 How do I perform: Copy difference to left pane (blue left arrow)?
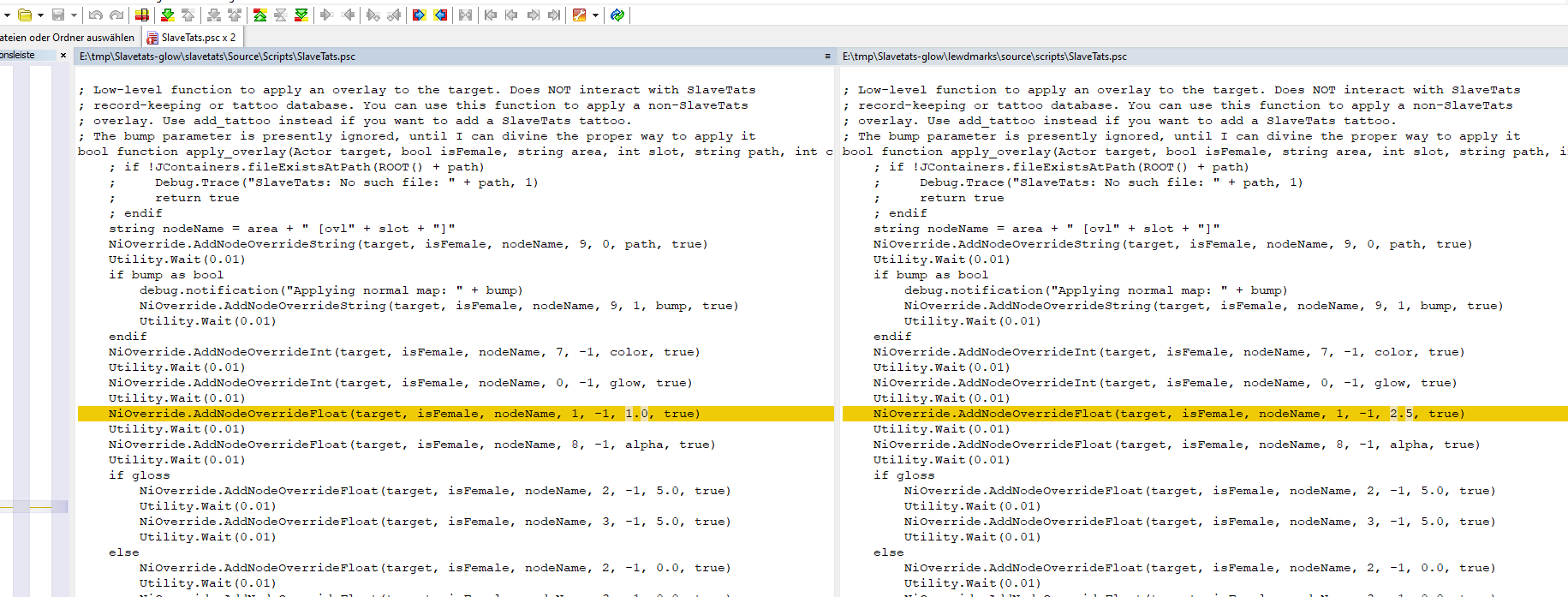coord(440,15)
